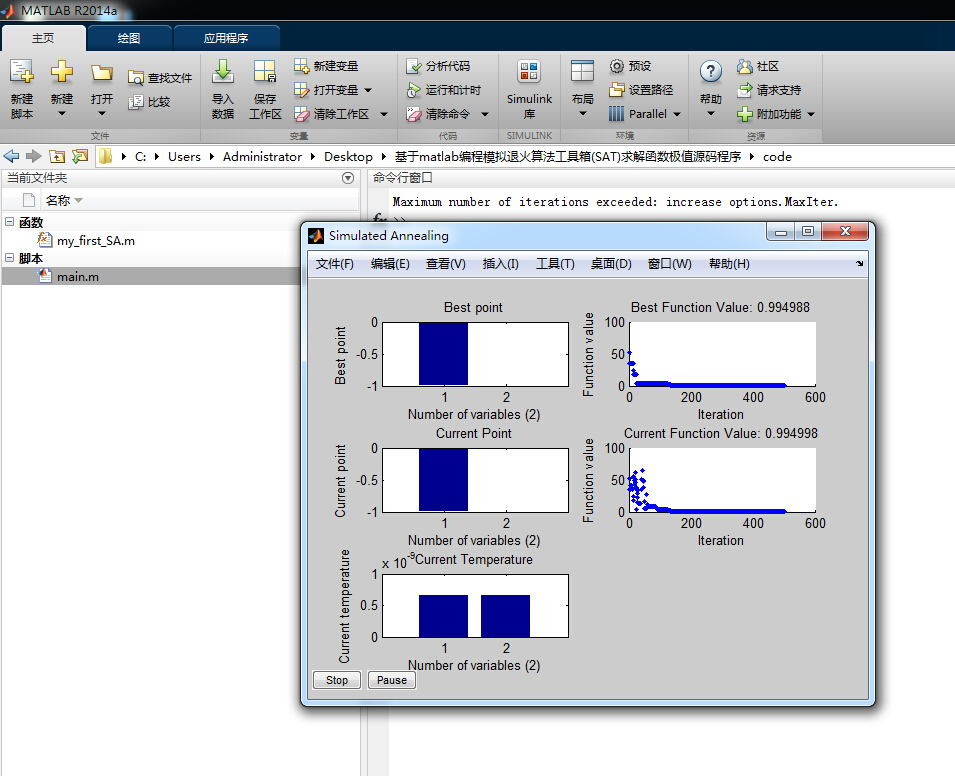Viewport: 955px width, 776px height.
Task: Click the 查找文件 find files icon
Action: [135, 78]
